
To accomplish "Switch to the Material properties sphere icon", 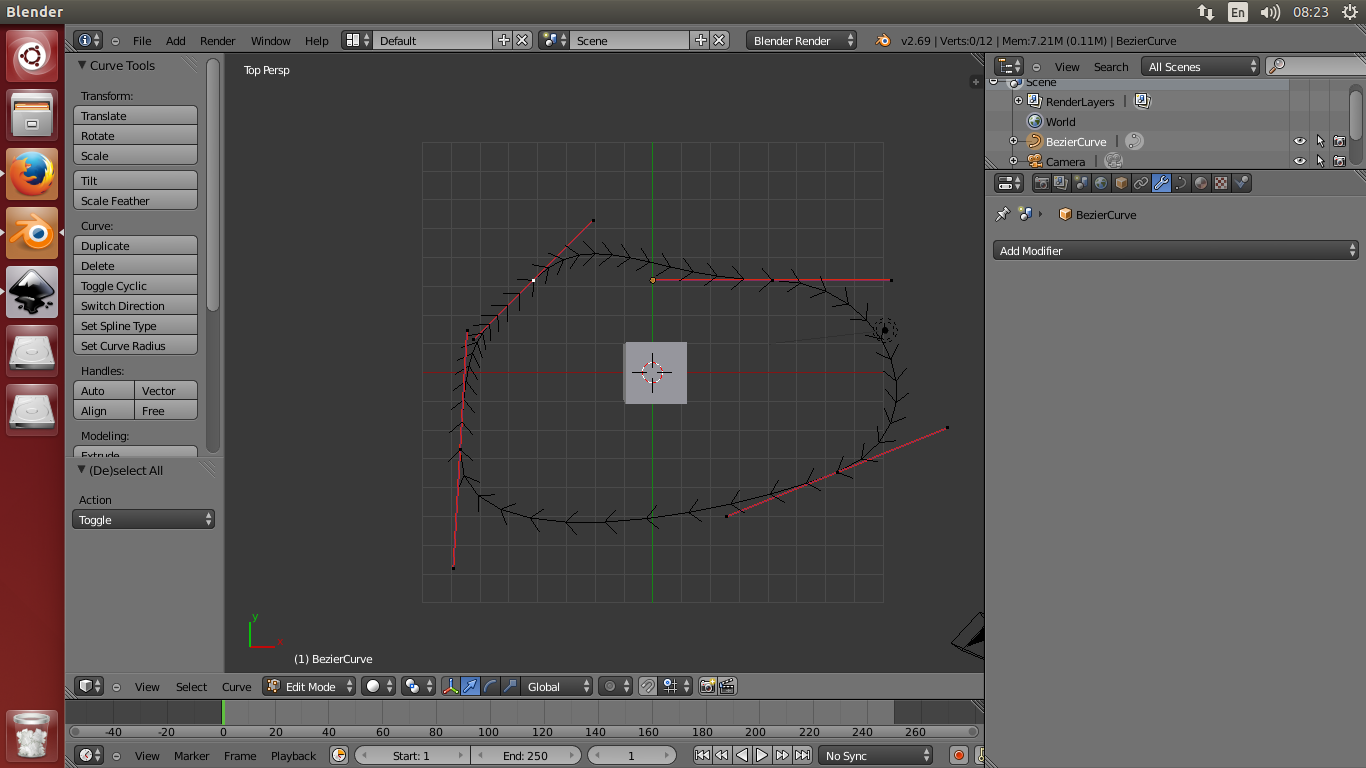I will pos(1201,183).
